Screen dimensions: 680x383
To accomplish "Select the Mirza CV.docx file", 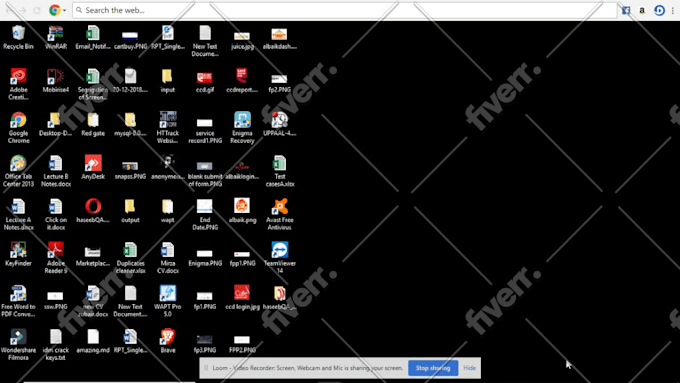I will pos(167,258).
